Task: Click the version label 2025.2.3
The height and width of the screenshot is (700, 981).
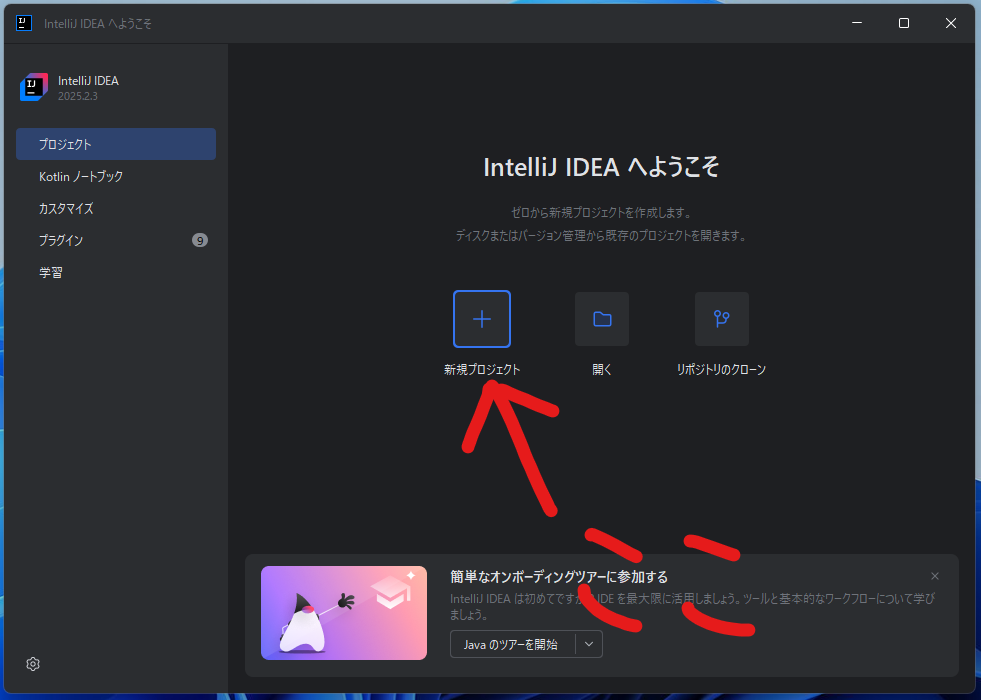Action: click(x=79, y=96)
